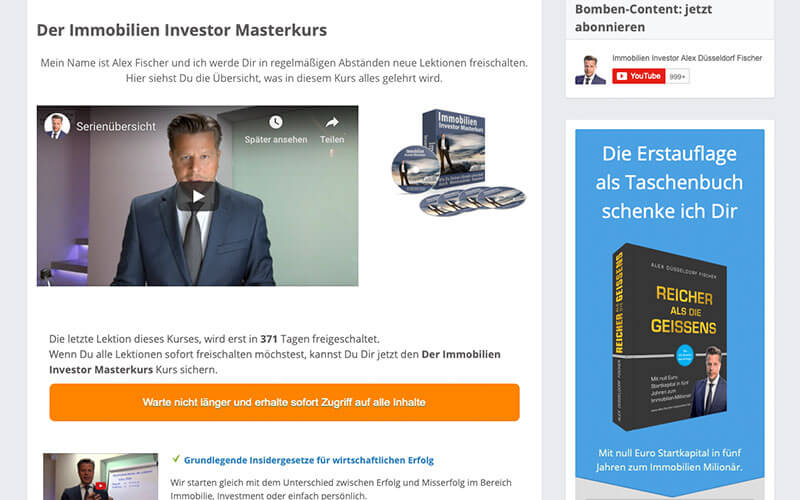Viewport: 800px width, 500px height.
Task: Click the Immobilien Investor Masterkurs product box image
Action: [458, 162]
